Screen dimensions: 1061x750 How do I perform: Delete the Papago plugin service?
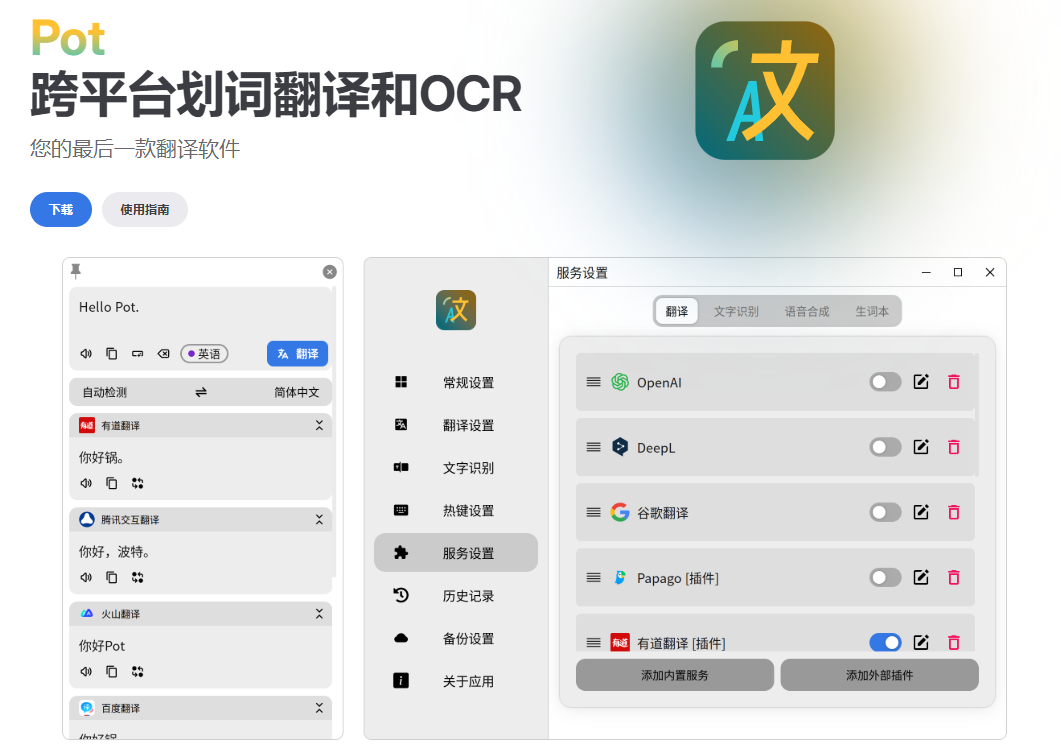(x=954, y=577)
